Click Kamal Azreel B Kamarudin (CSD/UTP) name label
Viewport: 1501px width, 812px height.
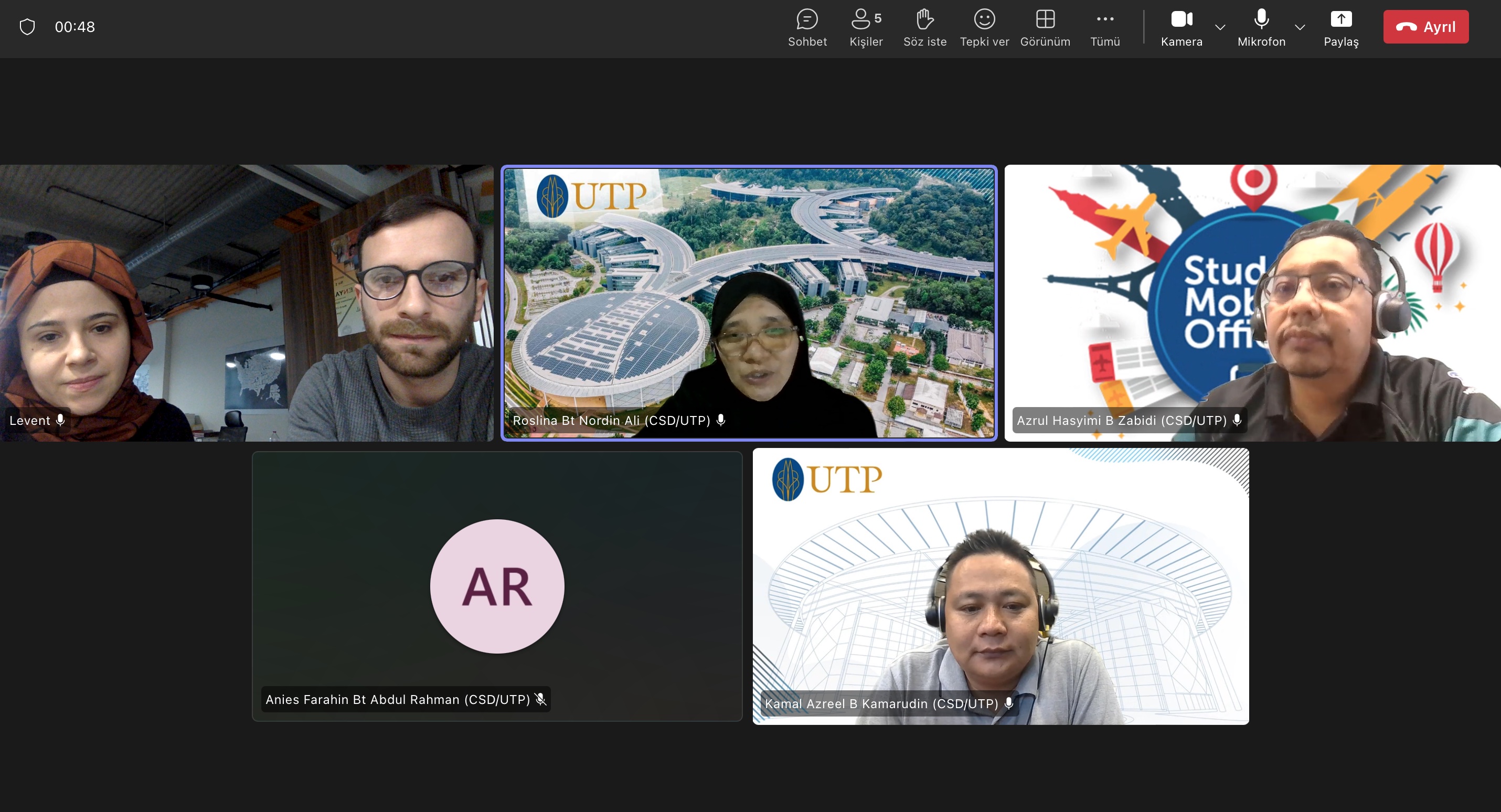(881, 703)
